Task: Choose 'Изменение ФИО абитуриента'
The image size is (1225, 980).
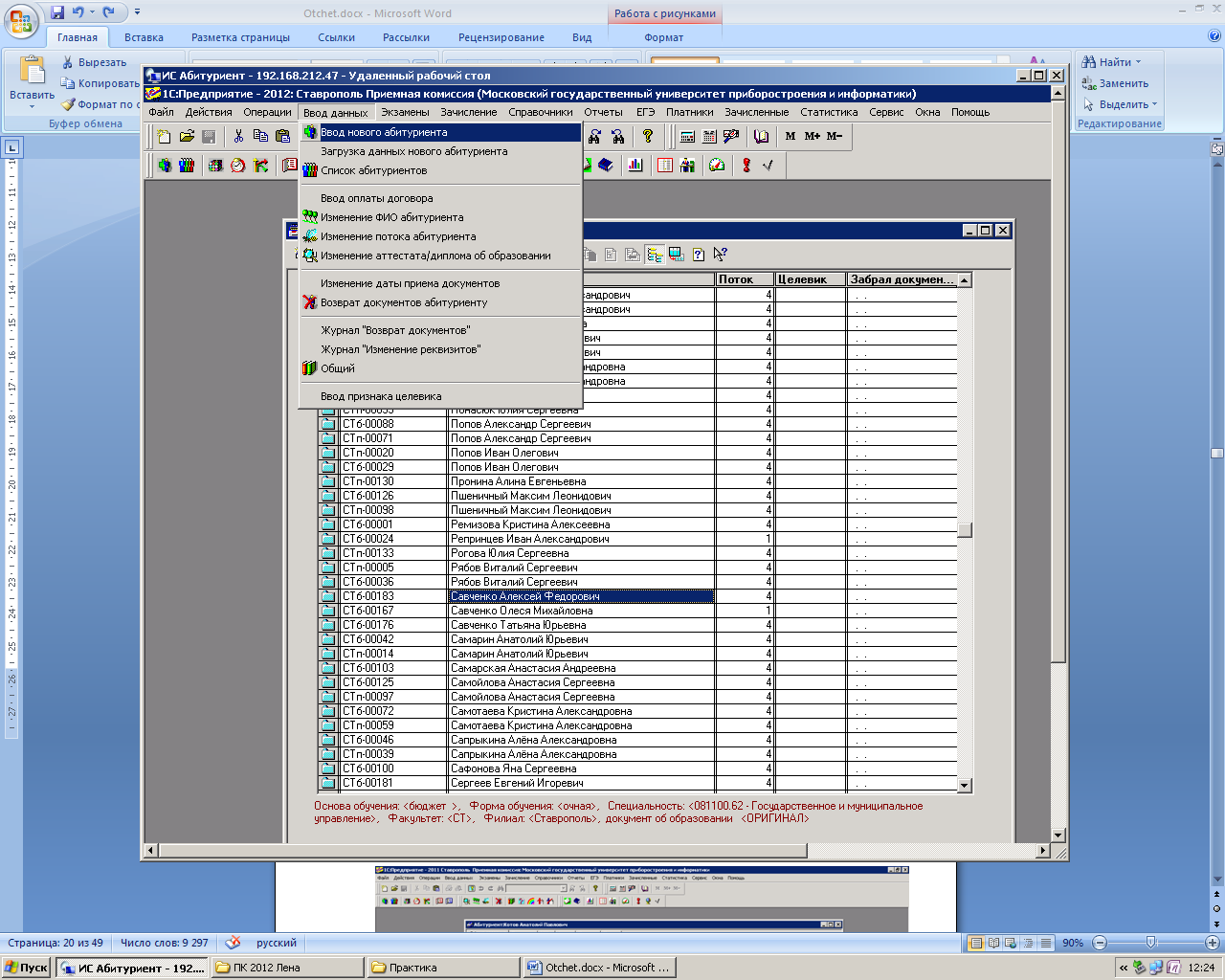Action: (x=441, y=217)
